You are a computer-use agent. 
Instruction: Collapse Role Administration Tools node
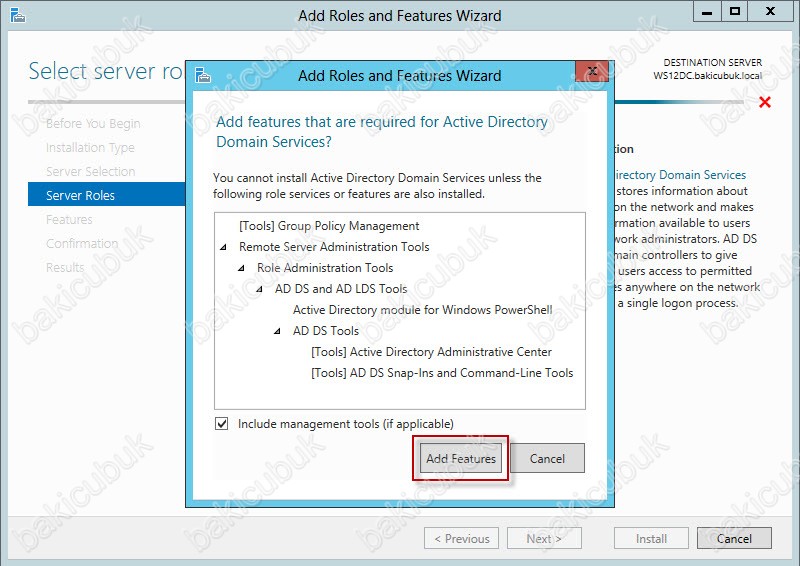pyautogui.click(x=241, y=268)
